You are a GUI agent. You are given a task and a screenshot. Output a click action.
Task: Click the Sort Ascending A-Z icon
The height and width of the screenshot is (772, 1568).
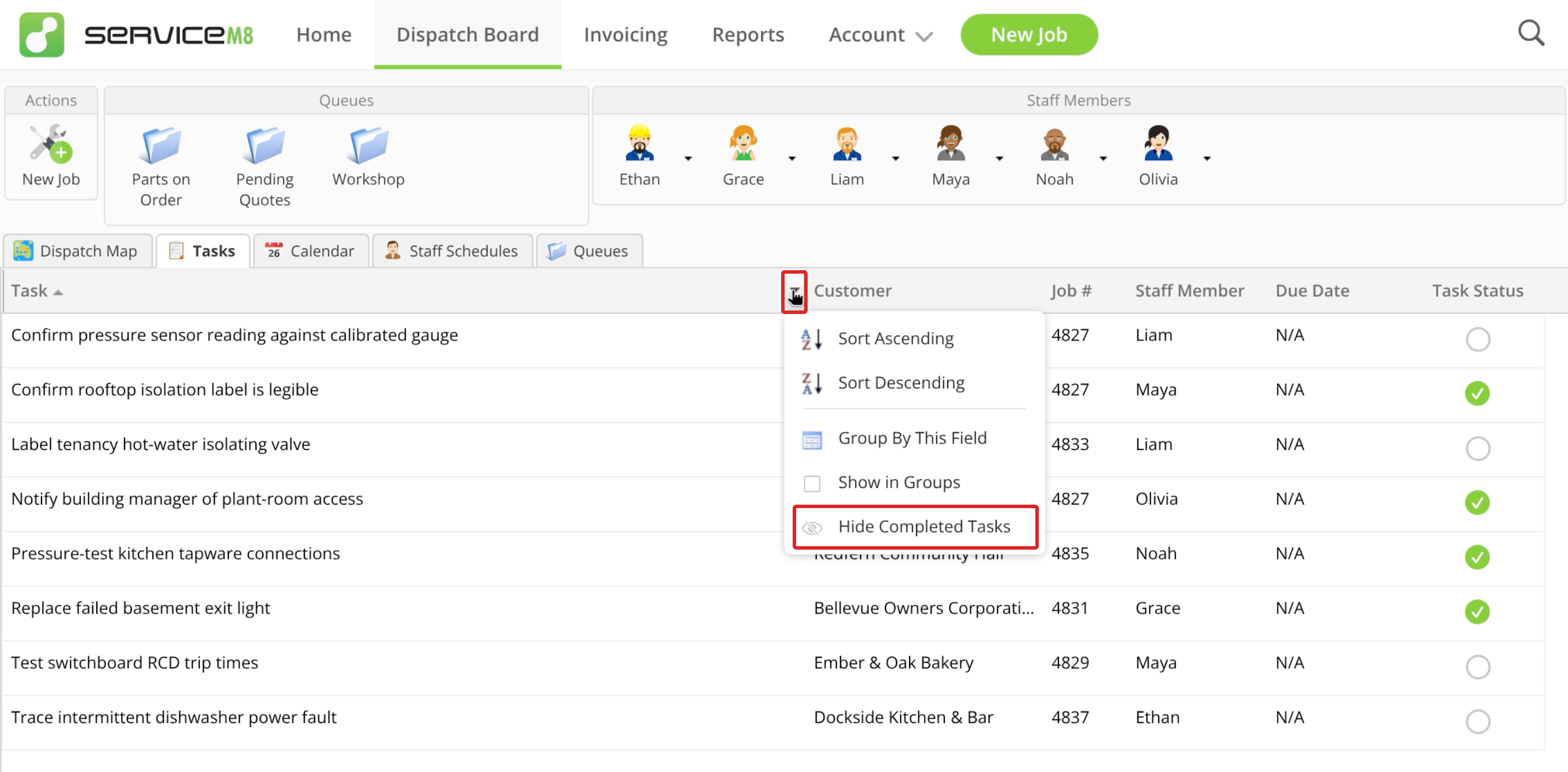tap(812, 339)
